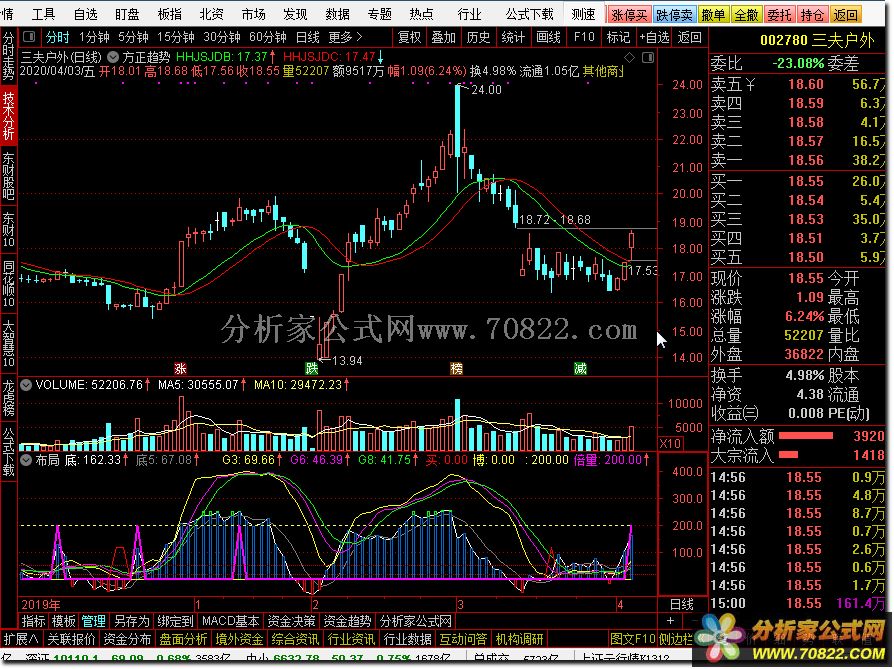
Task: Toggle the 叠加 overlay option
Action: [x=442, y=37]
